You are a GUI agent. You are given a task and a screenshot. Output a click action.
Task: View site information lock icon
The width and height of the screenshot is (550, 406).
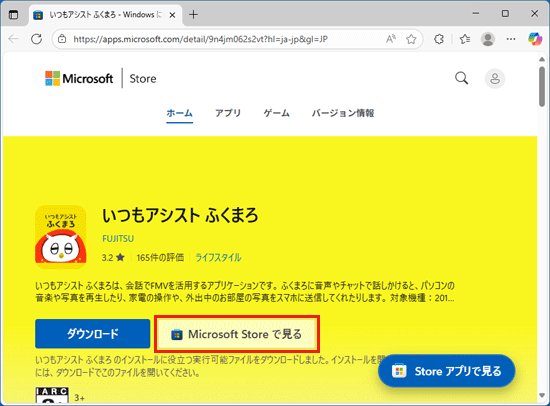point(62,39)
